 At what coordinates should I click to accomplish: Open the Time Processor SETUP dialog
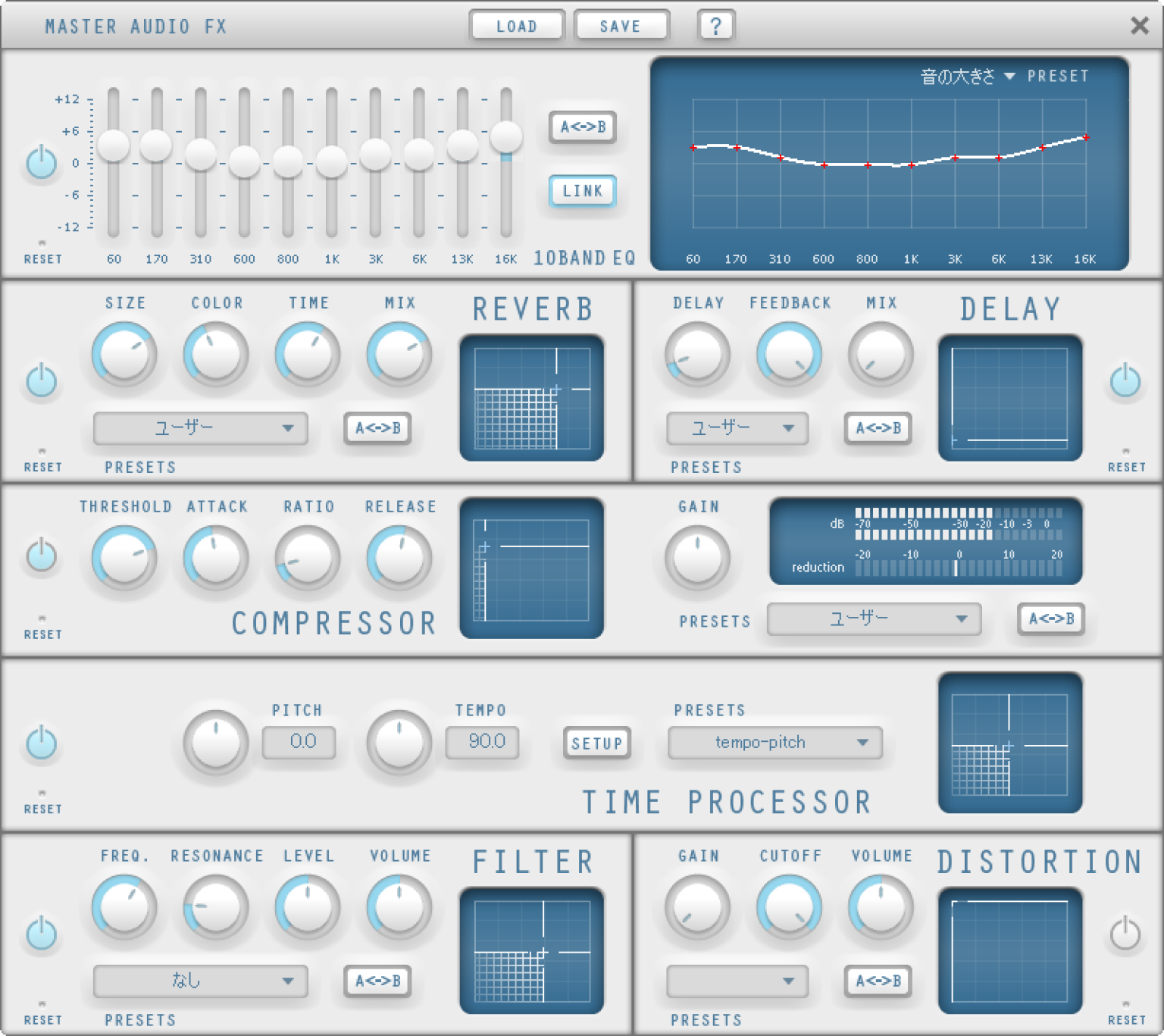tap(596, 743)
